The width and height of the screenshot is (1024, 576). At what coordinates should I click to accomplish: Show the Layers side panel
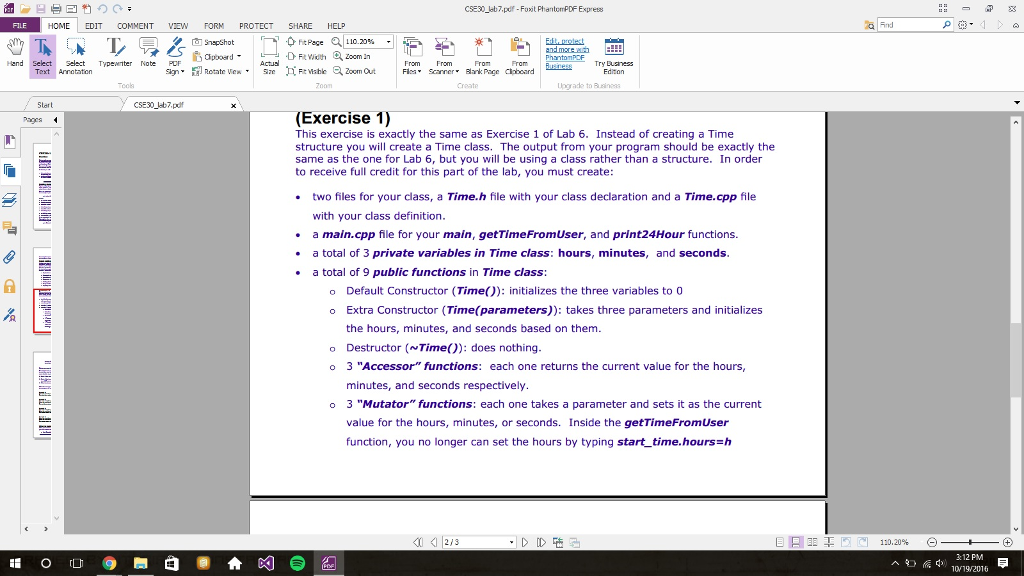[11, 199]
